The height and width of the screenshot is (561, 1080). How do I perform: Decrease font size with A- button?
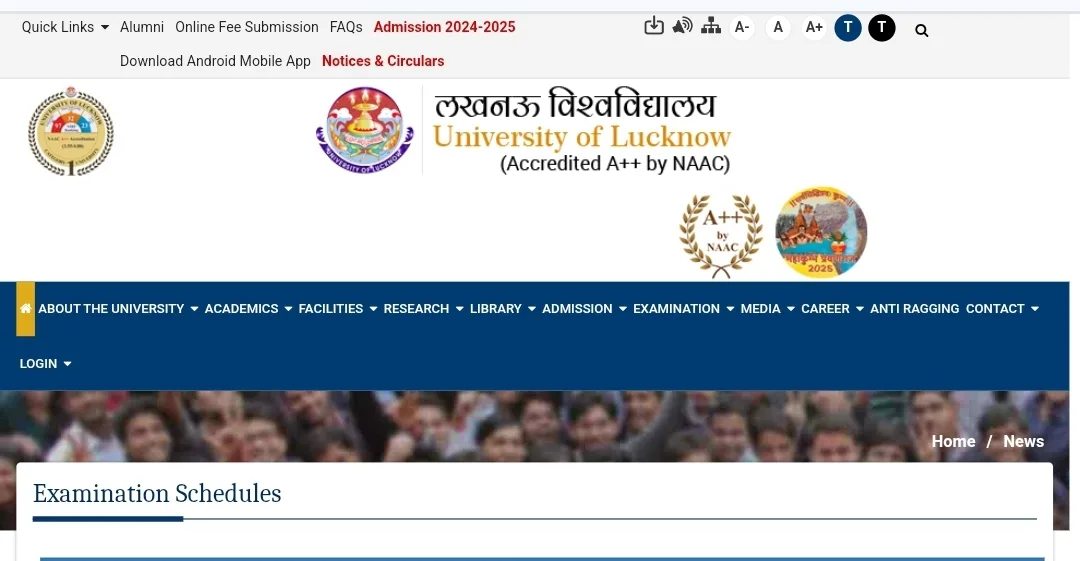[742, 28]
